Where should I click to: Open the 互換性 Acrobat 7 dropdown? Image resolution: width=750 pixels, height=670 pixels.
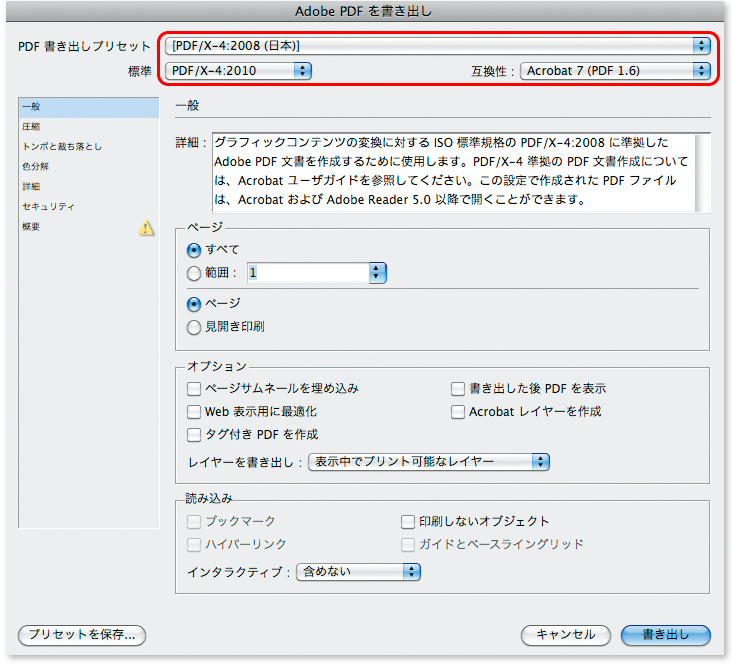coord(615,71)
